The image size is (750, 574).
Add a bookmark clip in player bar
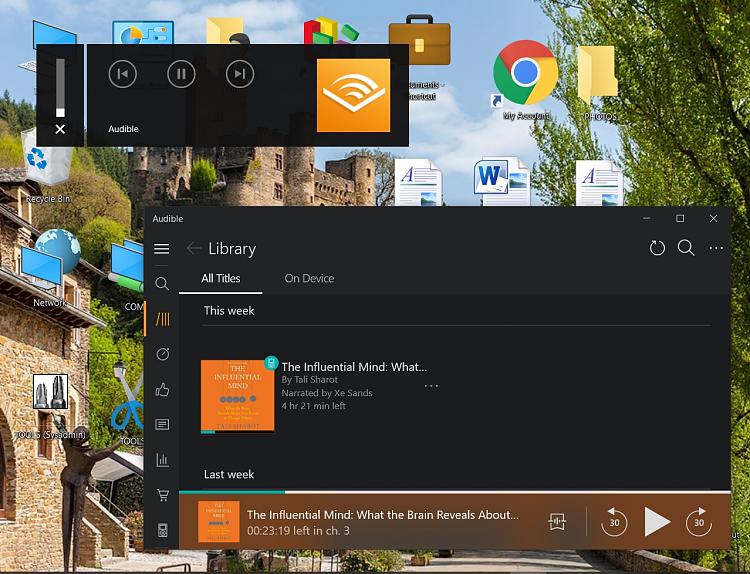click(557, 521)
